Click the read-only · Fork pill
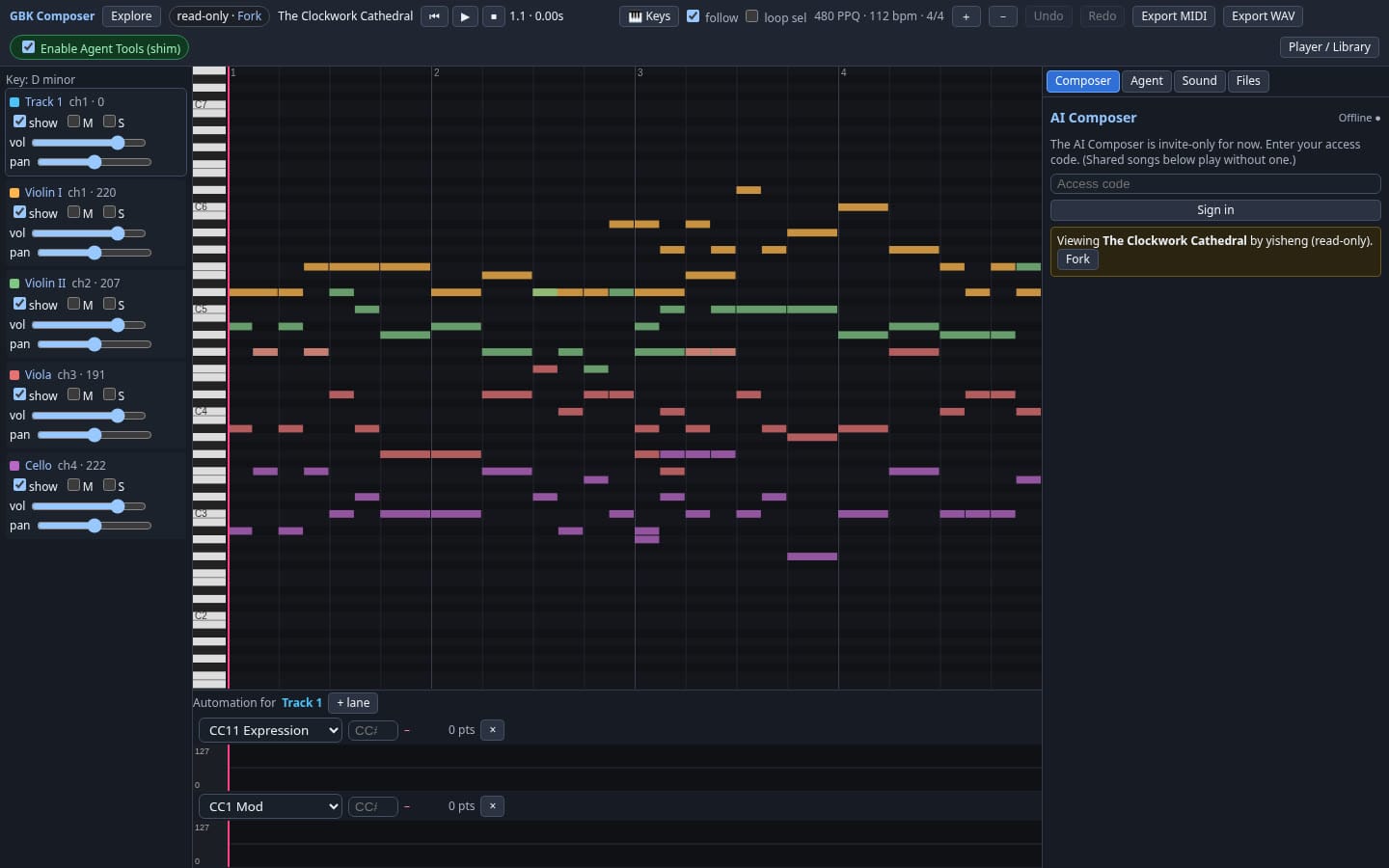This screenshot has height=868, width=1389. point(219,16)
